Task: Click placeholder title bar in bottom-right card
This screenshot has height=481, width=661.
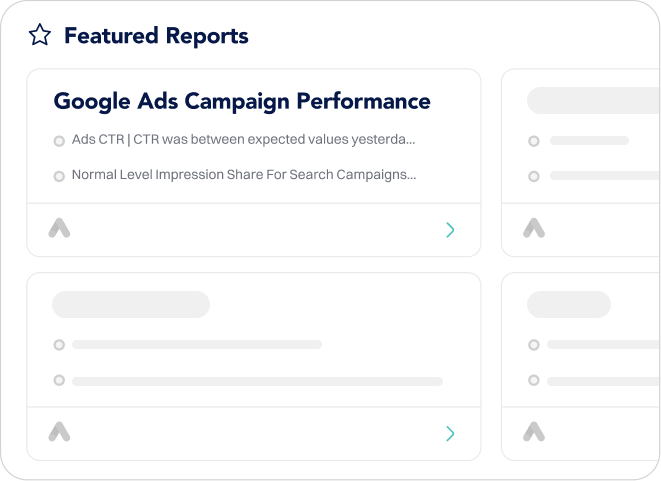Action: pos(569,304)
